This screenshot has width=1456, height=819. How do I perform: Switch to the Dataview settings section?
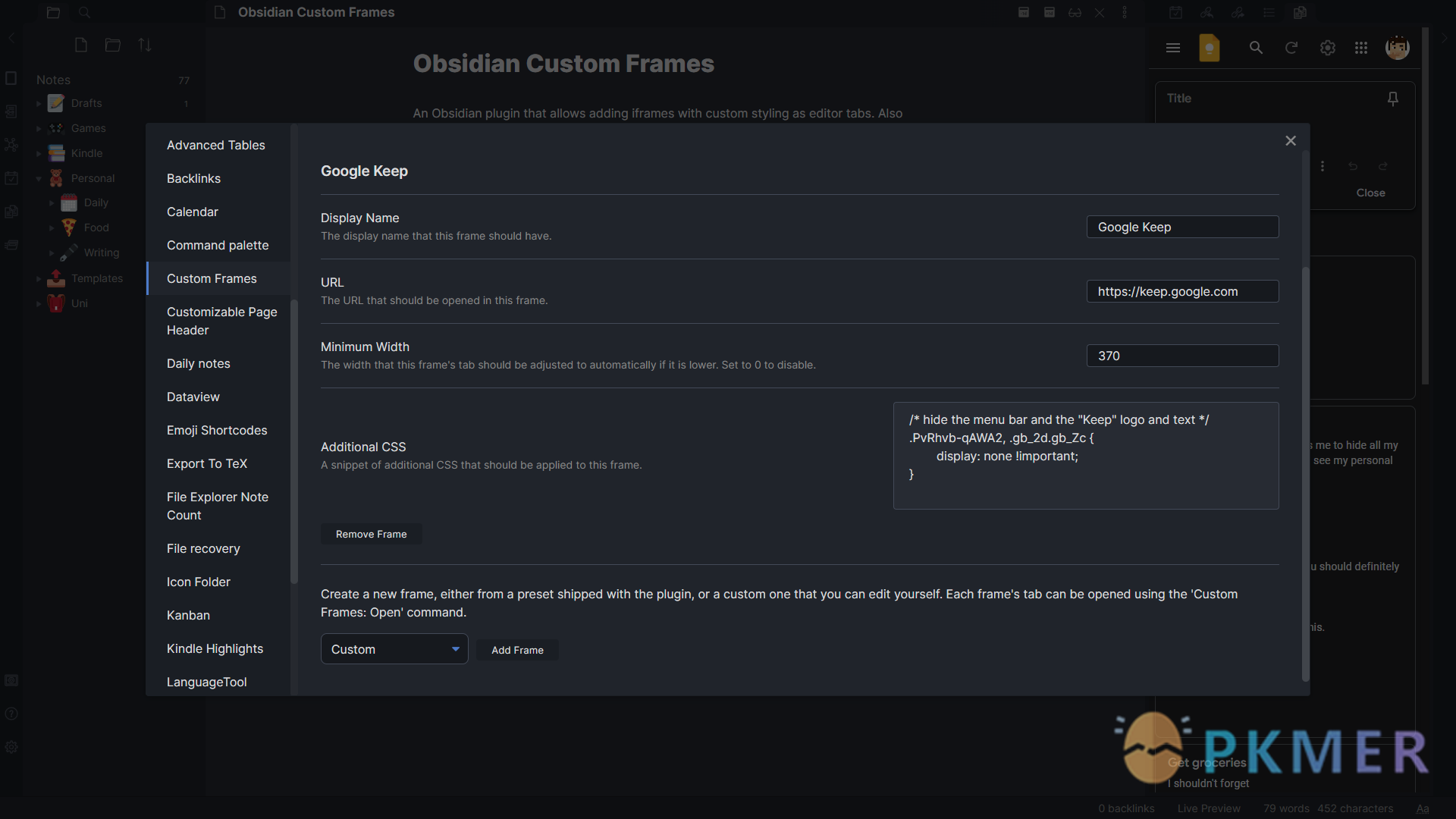(193, 397)
